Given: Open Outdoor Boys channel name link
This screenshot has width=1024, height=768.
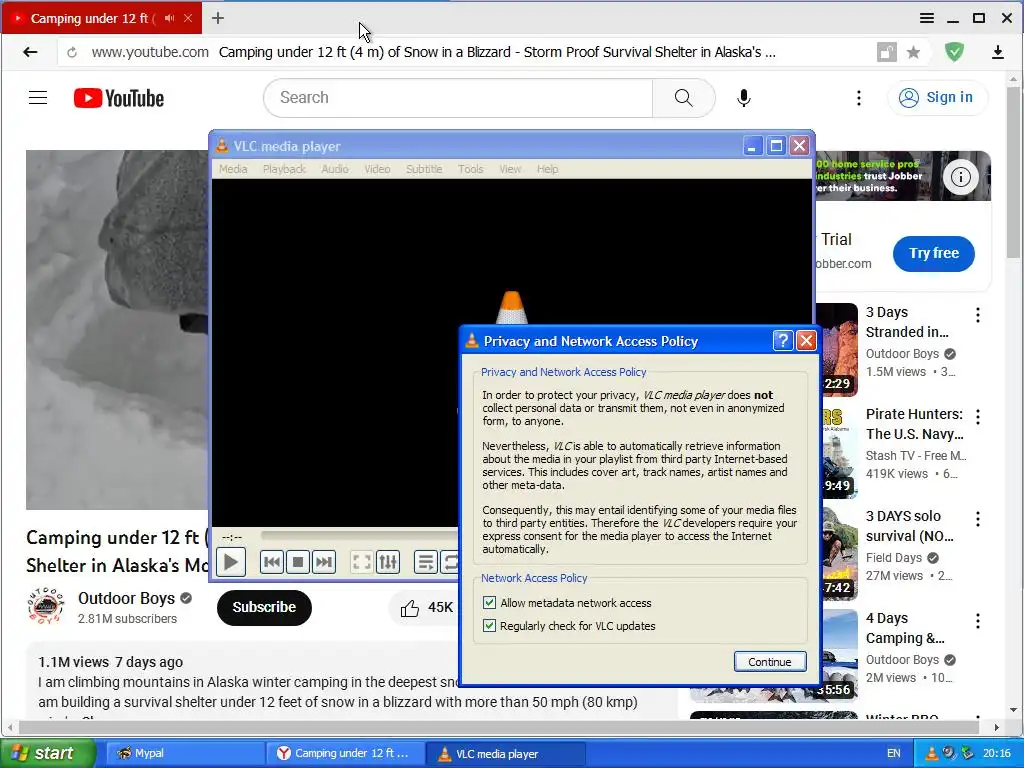Looking at the screenshot, I should [x=126, y=598].
